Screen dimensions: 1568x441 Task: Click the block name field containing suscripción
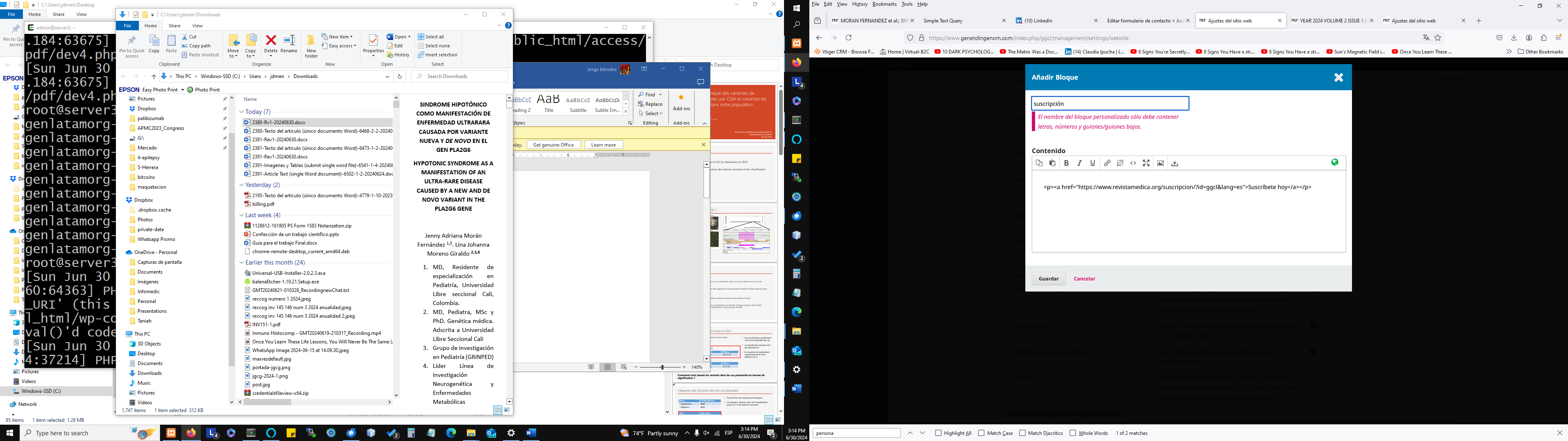coord(1110,104)
